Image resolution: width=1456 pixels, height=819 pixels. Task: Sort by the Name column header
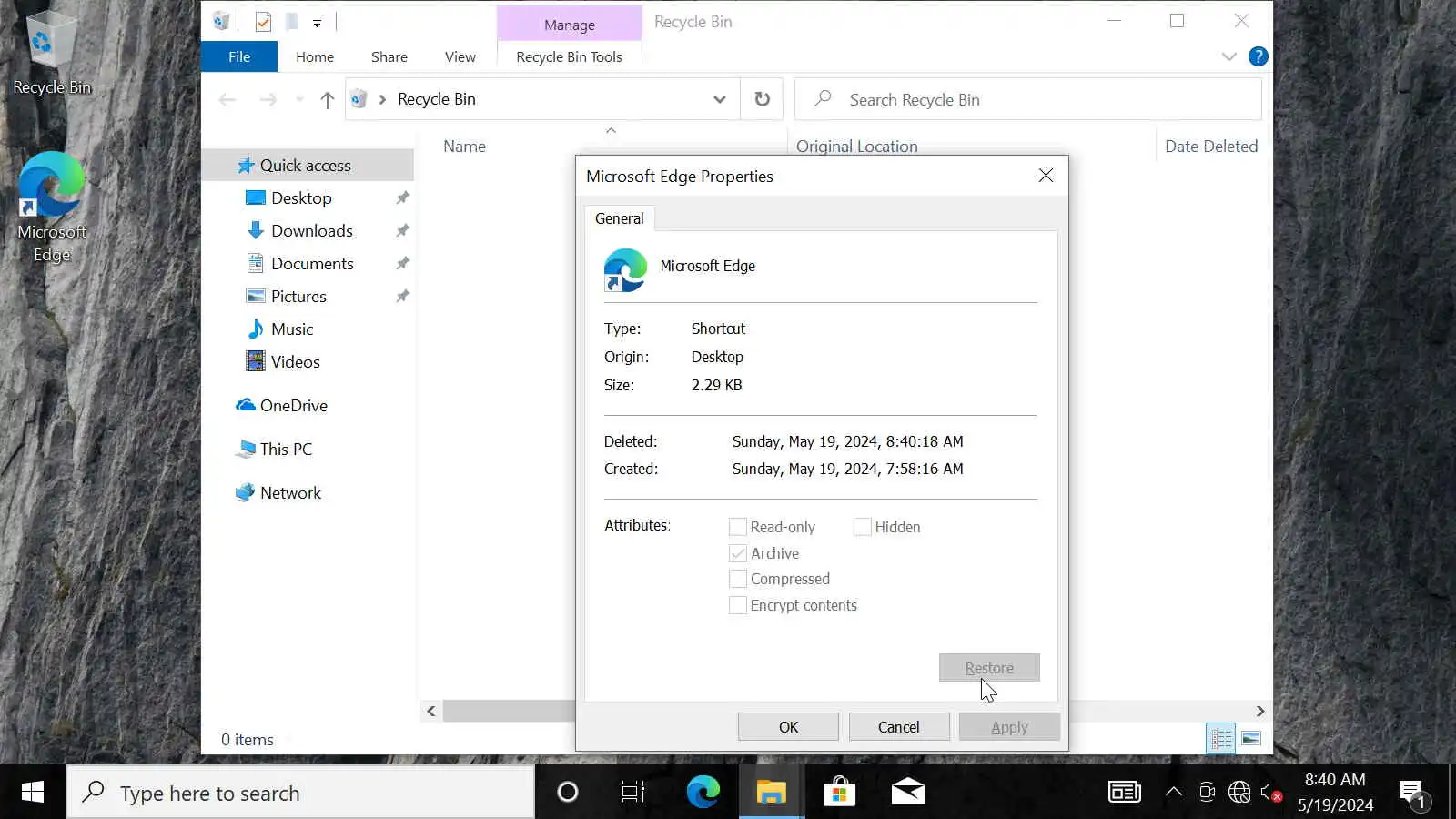click(464, 147)
